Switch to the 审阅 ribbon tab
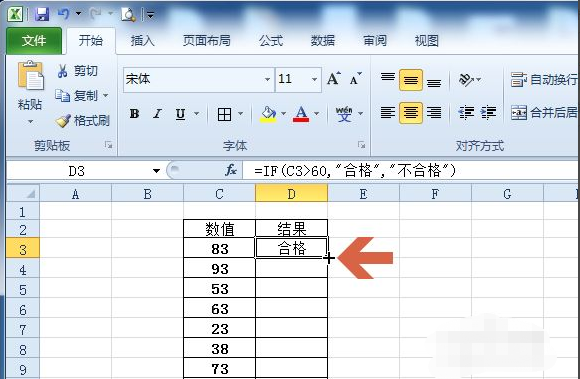580x379 pixels. point(375,40)
